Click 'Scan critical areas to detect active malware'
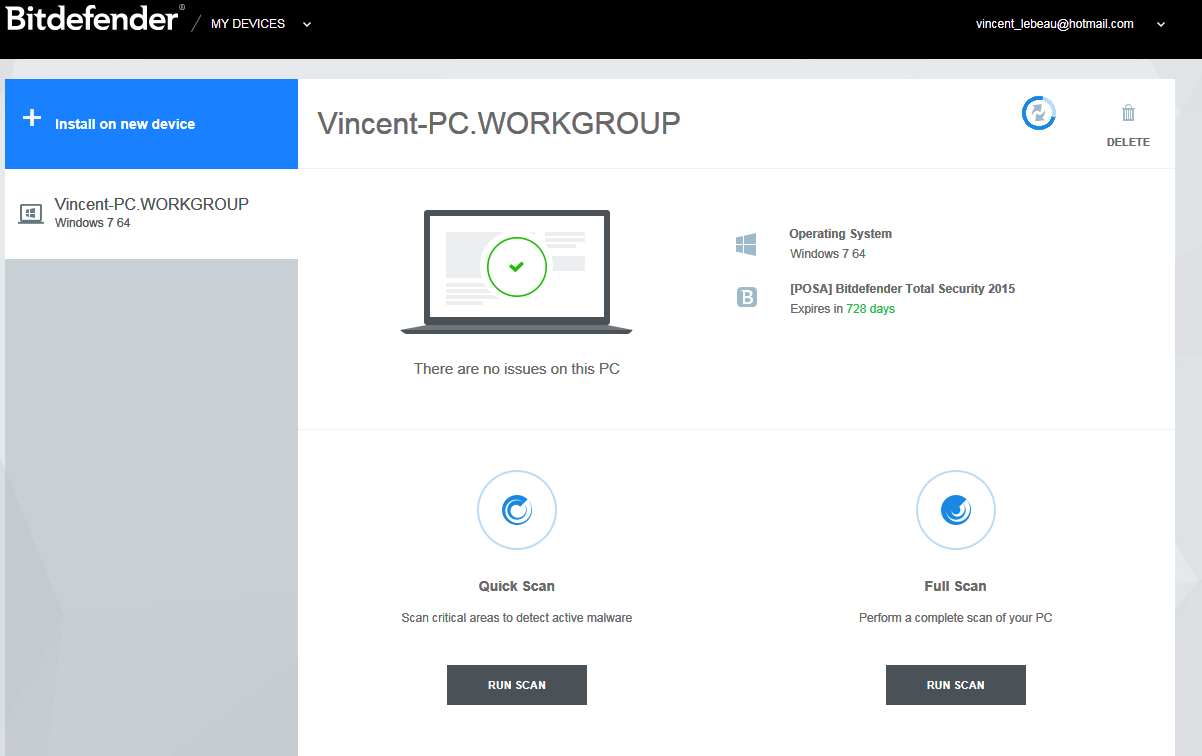Viewport: 1202px width, 756px height. pyautogui.click(x=517, y=618)
